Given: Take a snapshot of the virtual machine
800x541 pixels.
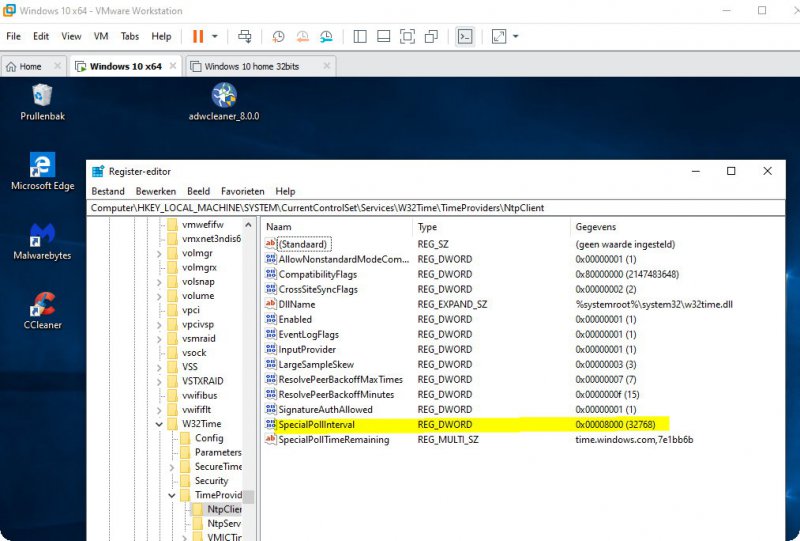Looking at the screenshot, I should point(278,36).
